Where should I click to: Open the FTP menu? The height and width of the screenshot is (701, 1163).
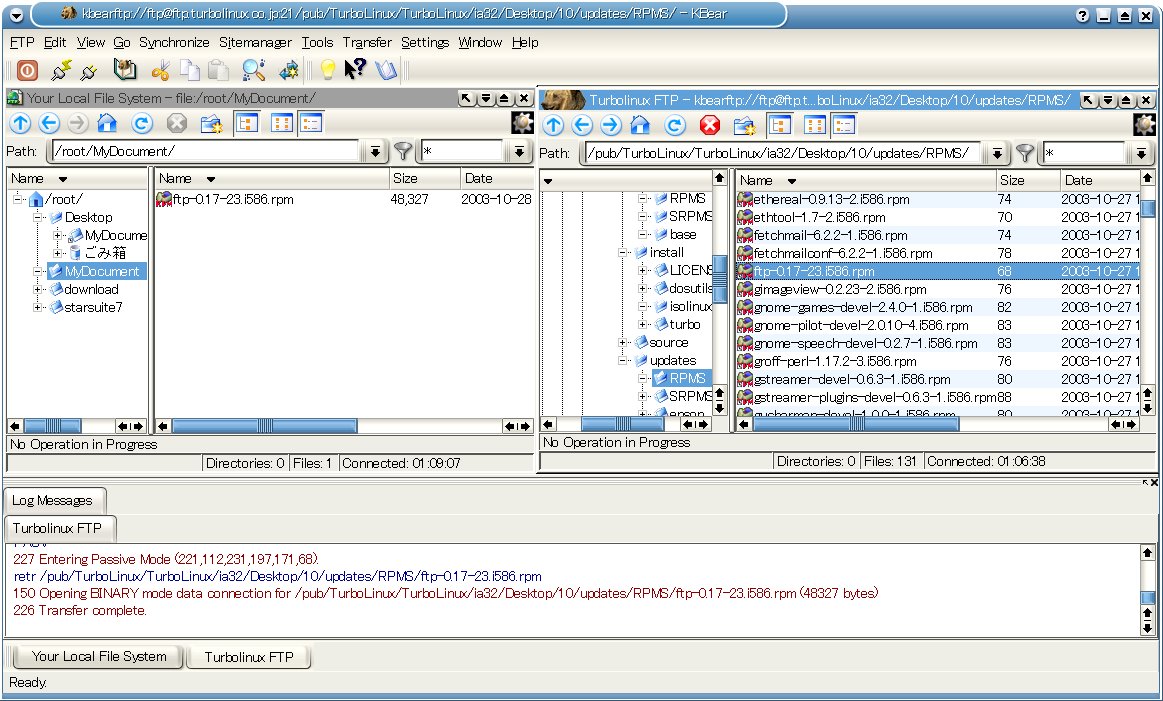[22, 42]
